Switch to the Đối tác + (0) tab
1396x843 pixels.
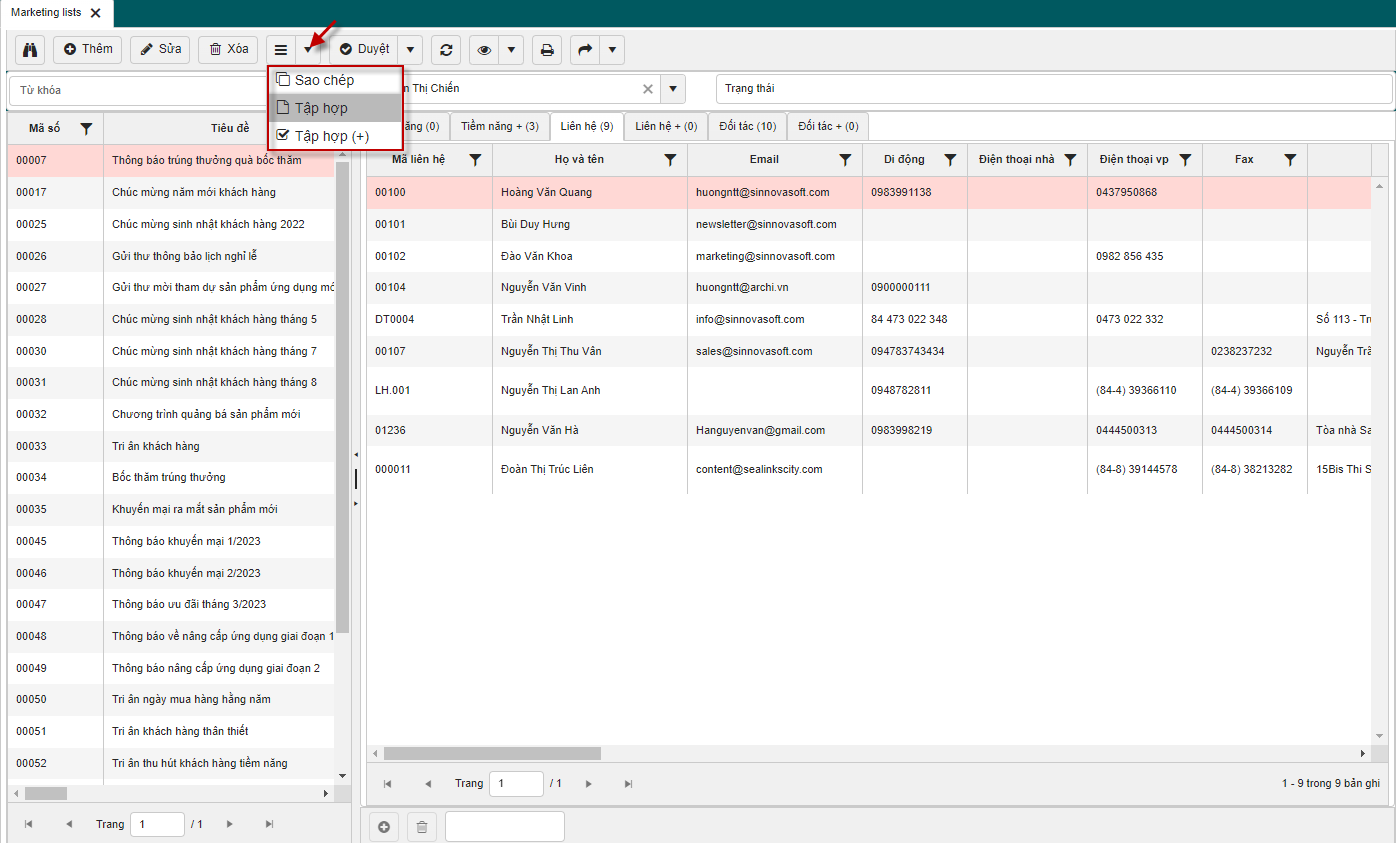828,126
